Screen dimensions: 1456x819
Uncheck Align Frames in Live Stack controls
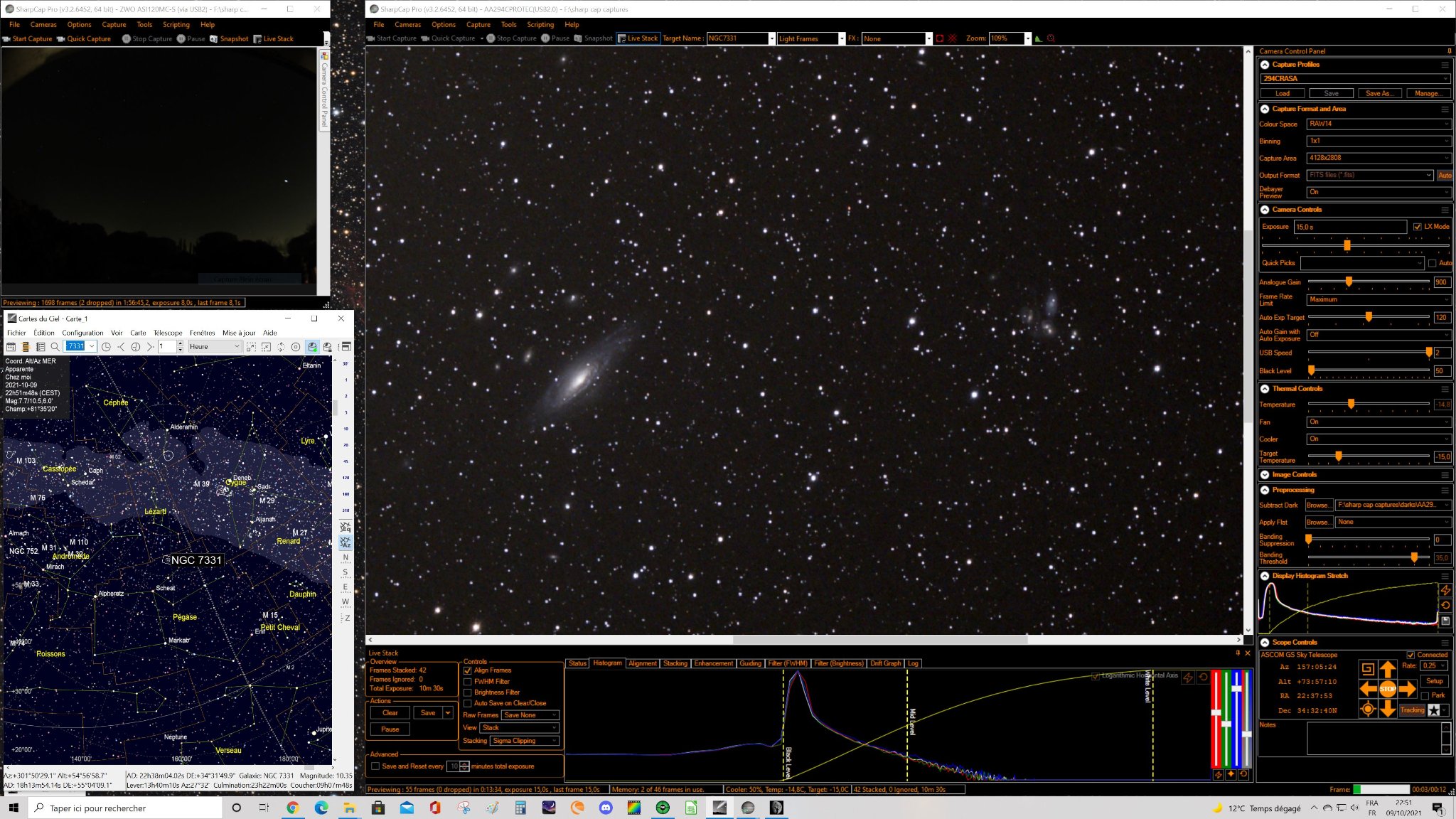pyautogui.click(x=468, y=670)
